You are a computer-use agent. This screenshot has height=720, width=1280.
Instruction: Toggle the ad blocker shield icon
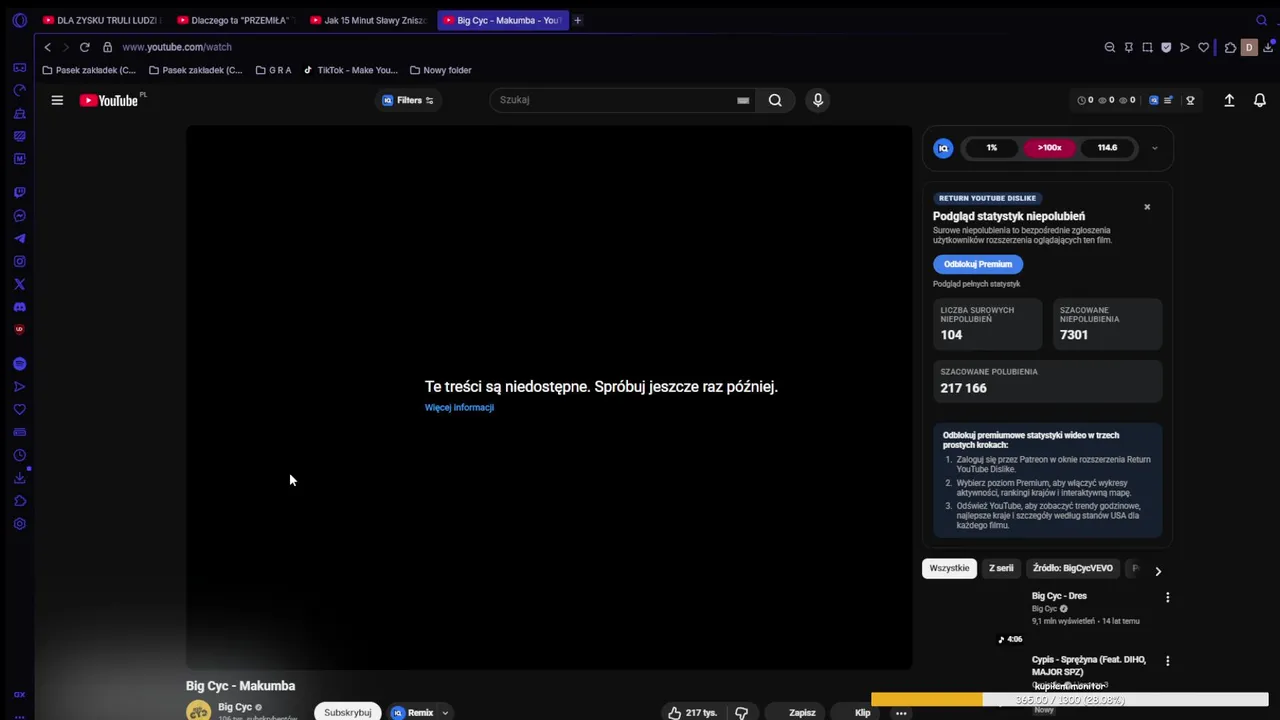click(x=1166, y=47)
